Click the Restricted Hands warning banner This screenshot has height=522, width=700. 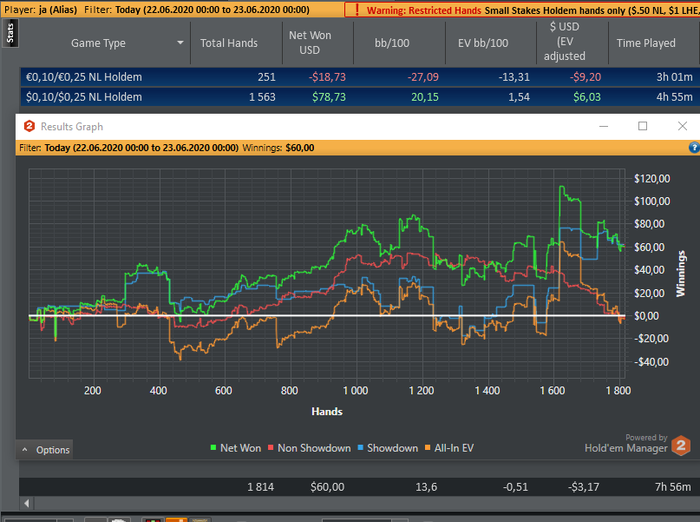point(522,10)
